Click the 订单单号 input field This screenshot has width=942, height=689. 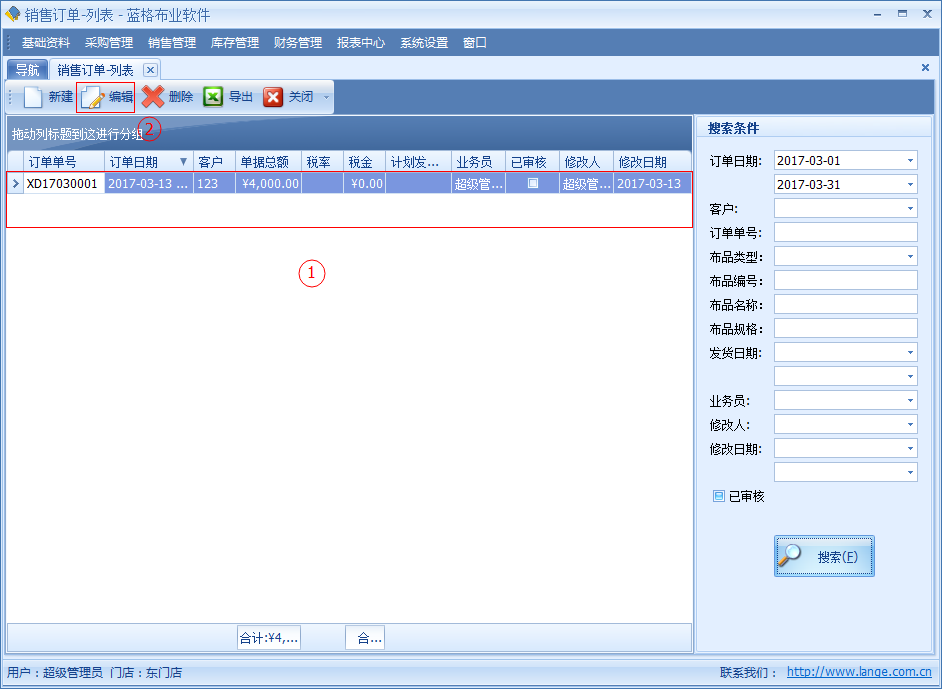pos(845,233)
